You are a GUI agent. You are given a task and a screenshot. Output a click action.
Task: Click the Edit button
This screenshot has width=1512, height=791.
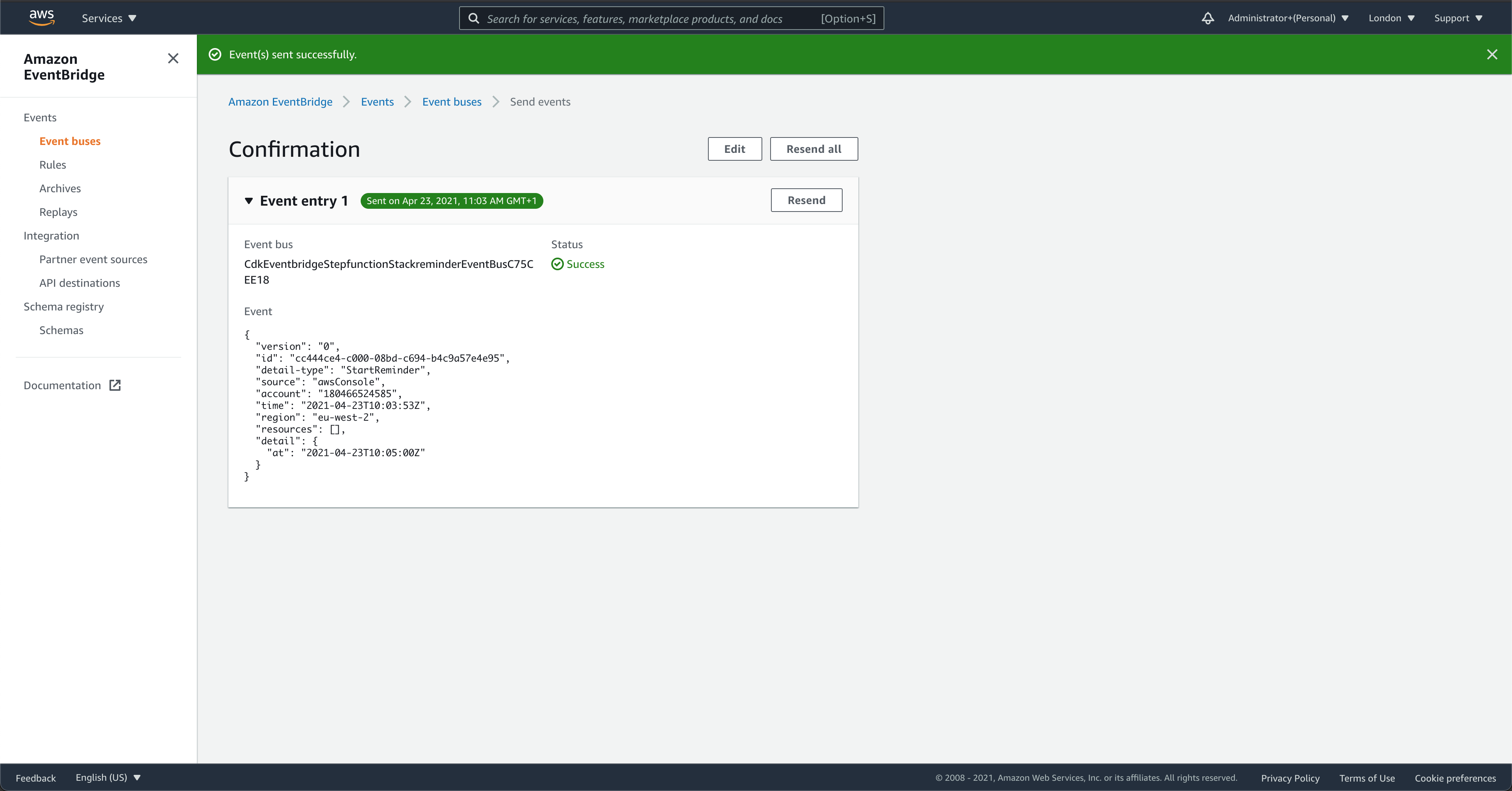tap(734, 149)
